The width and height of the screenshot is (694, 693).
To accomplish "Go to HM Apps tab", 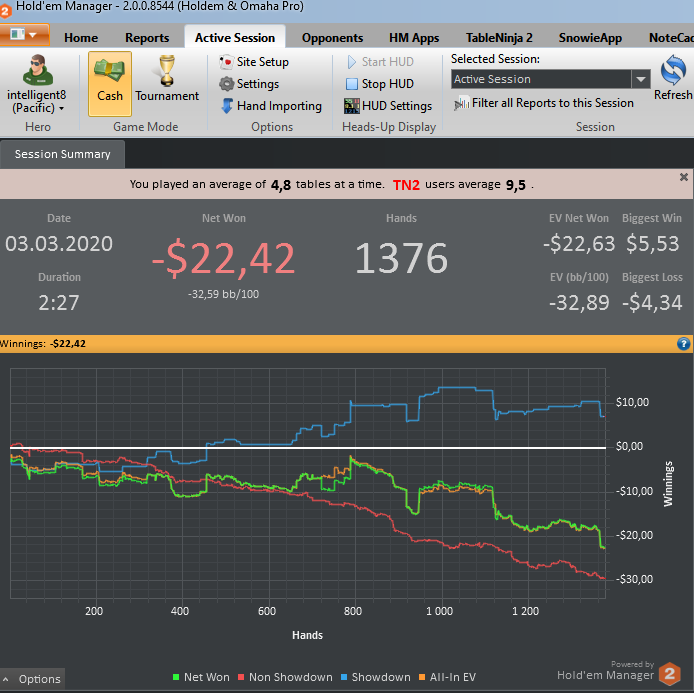I will pos(414,38).
